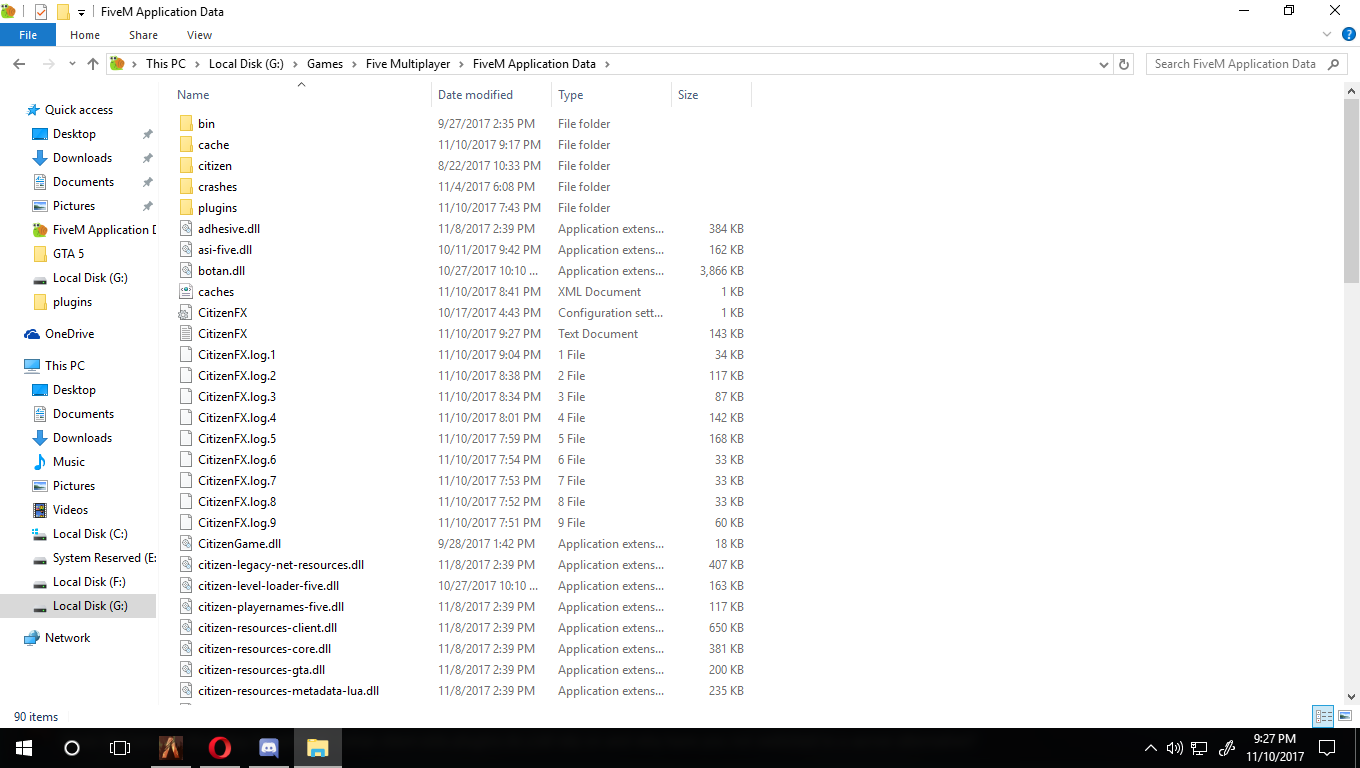1360x768 pixels.
Task: Select pinned Pictures under Quick access
Action: (74, 206)
